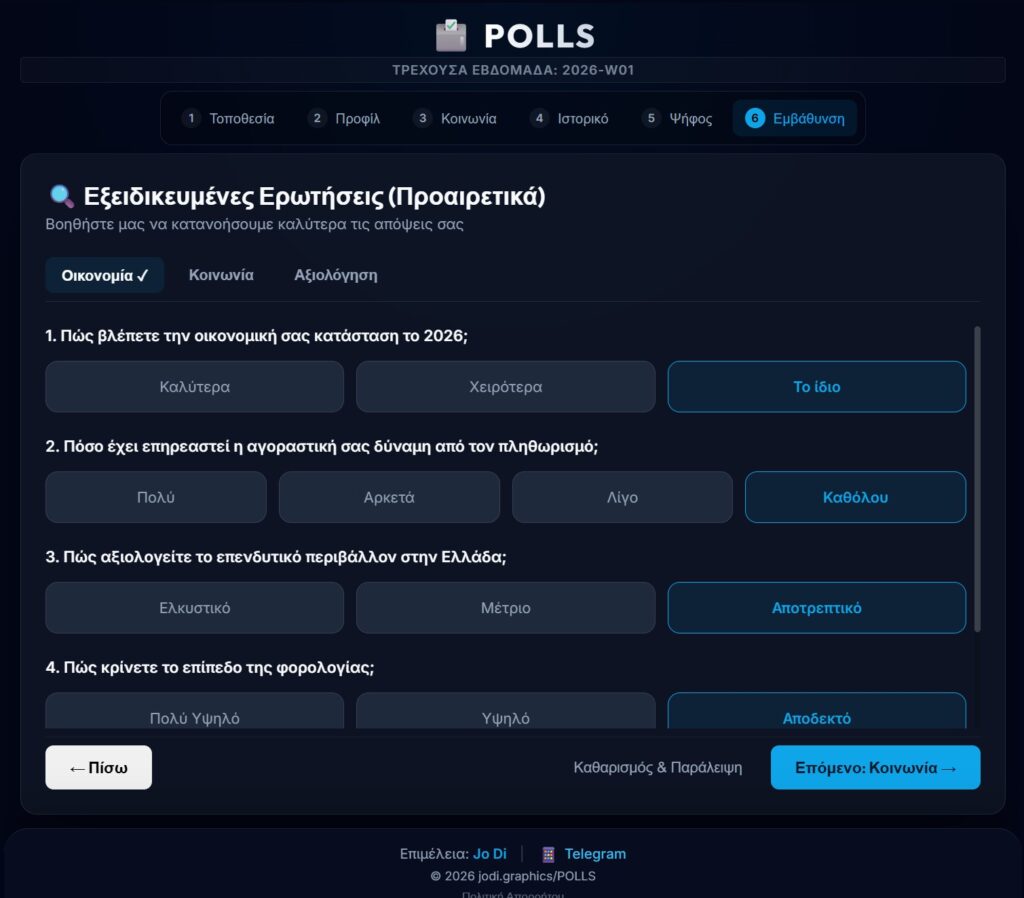Click the phone icon next to Telegram
The image size is (1024, 898).
[x=548, y=854]
